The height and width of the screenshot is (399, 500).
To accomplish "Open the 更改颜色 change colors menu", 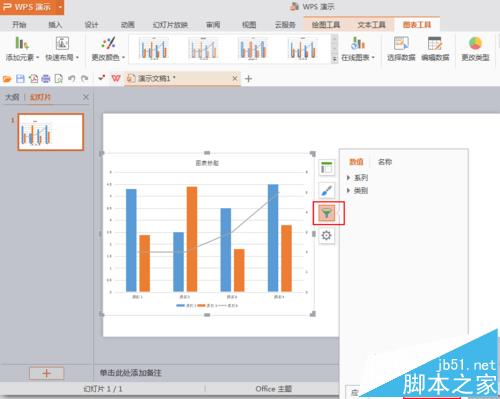I will click(x=108, y=49).
